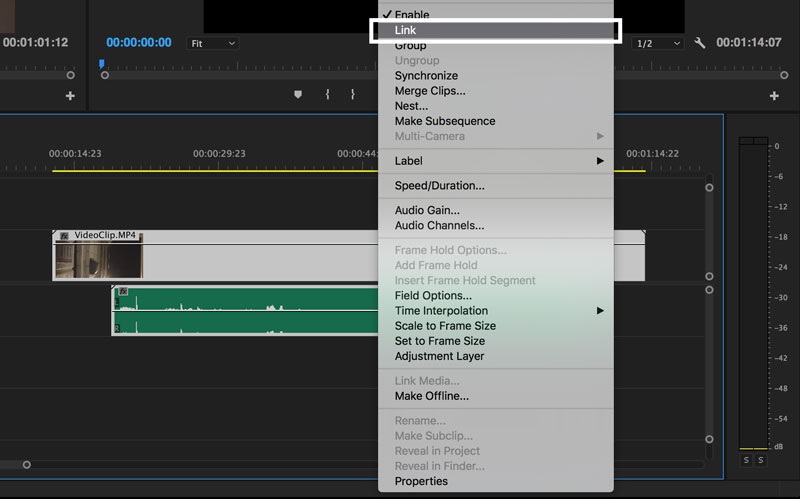Open the Fit zoom level dropdown
The width and height of the screenshot is (800, 499).
212,43
